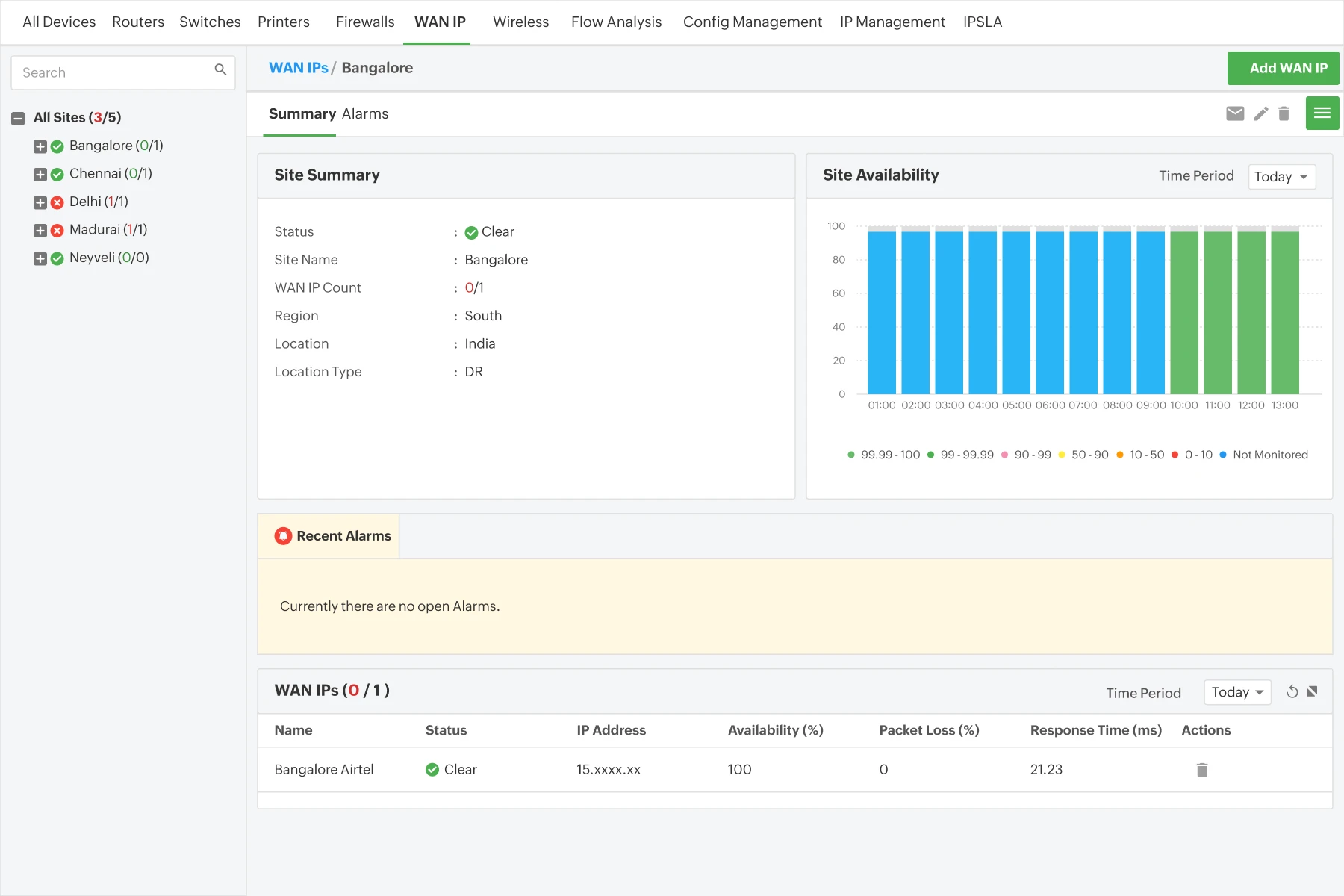Click the 99.99 - 100 legend dot

850,455
